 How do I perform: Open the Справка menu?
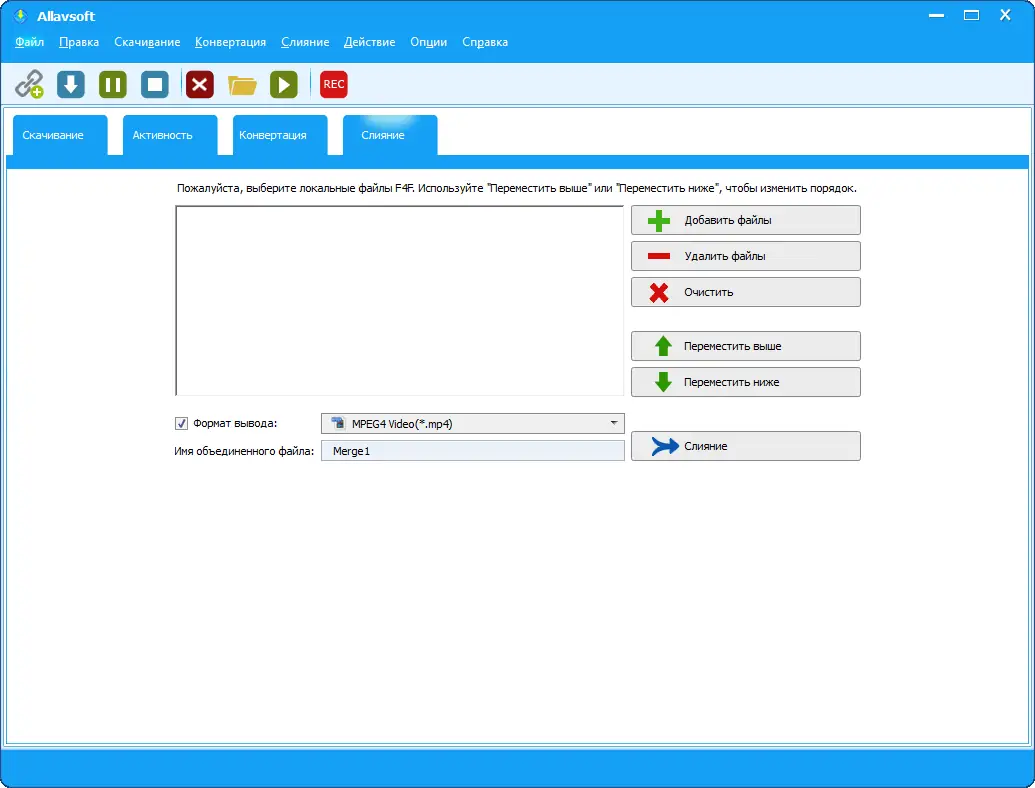coord(484,42)
